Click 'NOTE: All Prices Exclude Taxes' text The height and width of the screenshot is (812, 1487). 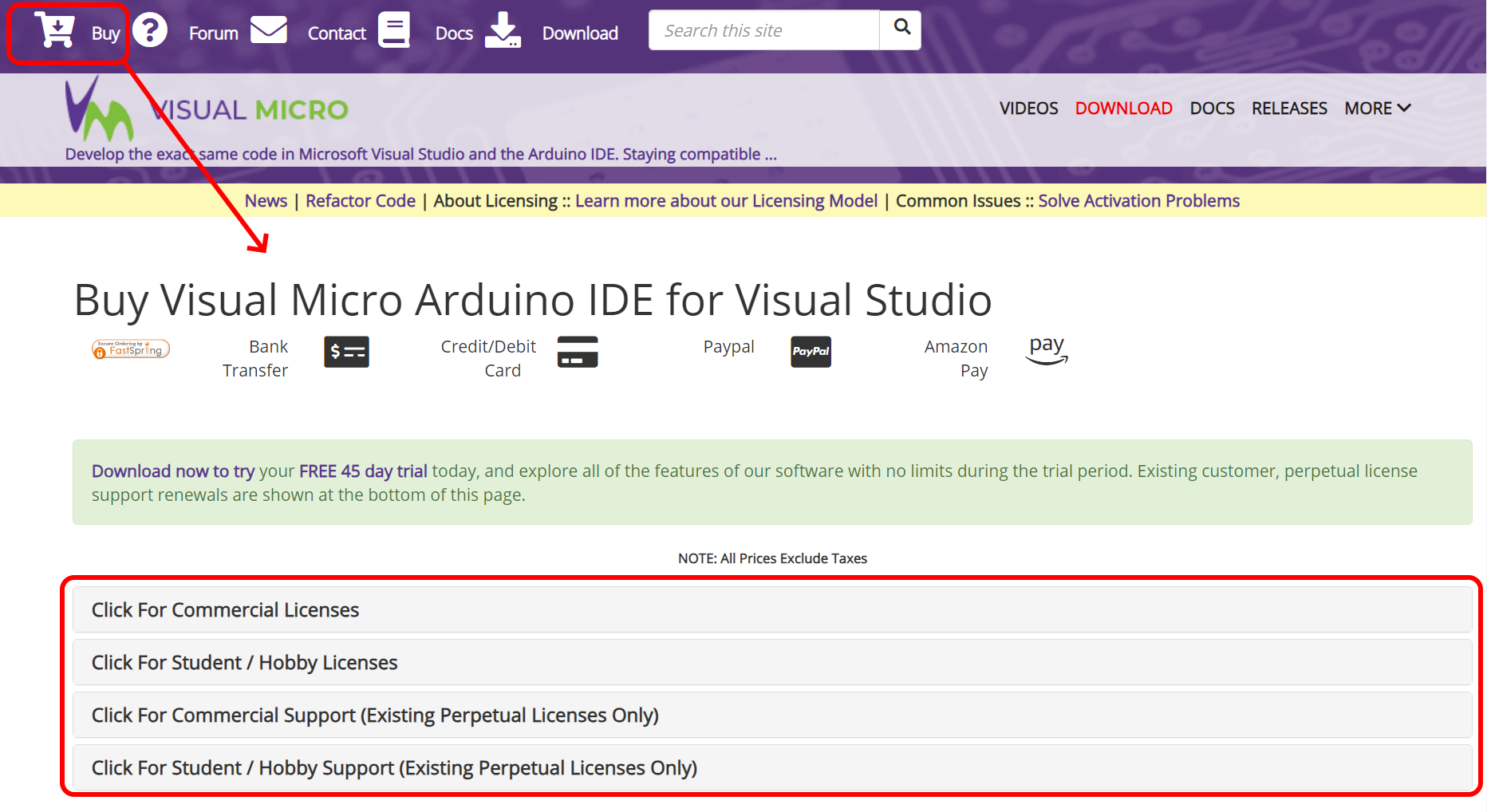(x=772, y=558)
